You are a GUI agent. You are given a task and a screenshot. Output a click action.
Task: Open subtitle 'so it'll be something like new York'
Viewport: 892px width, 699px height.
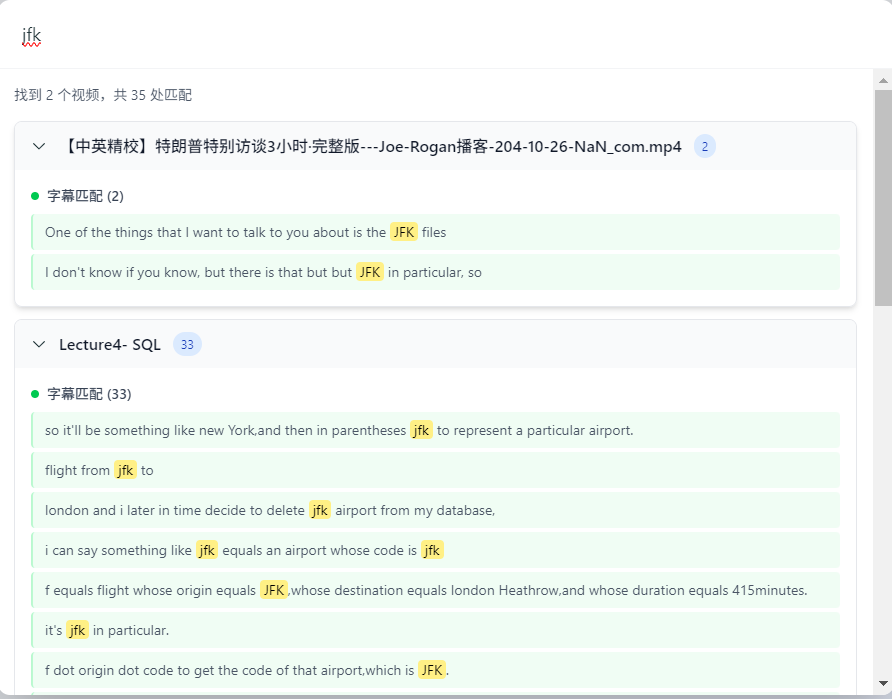pos(436,430)
